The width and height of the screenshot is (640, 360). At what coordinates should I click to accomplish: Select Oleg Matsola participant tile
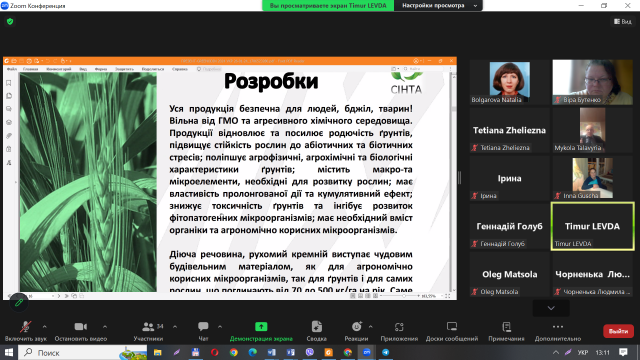509,274
